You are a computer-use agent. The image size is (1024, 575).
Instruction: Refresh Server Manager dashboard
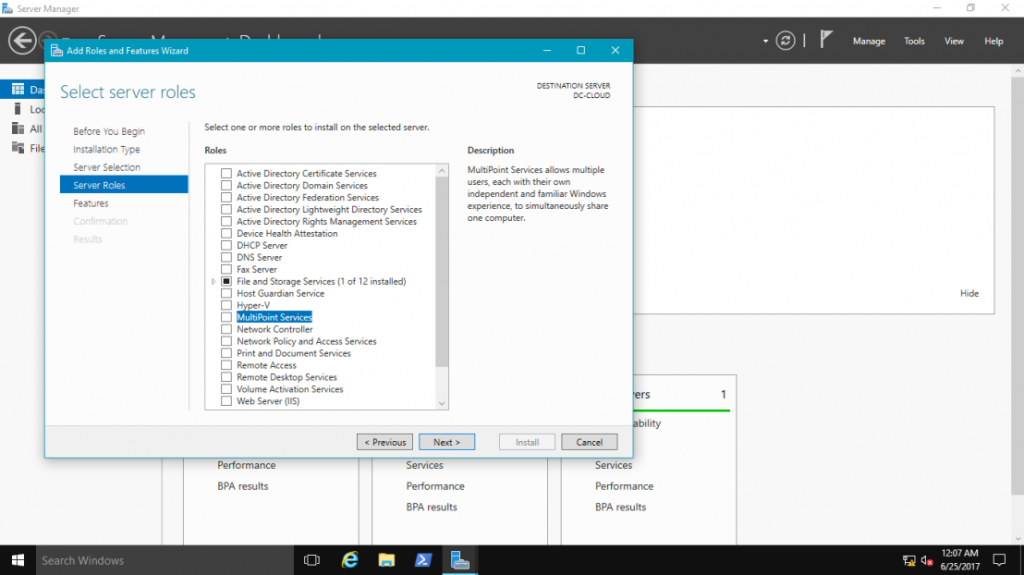(x=785, y=41)
